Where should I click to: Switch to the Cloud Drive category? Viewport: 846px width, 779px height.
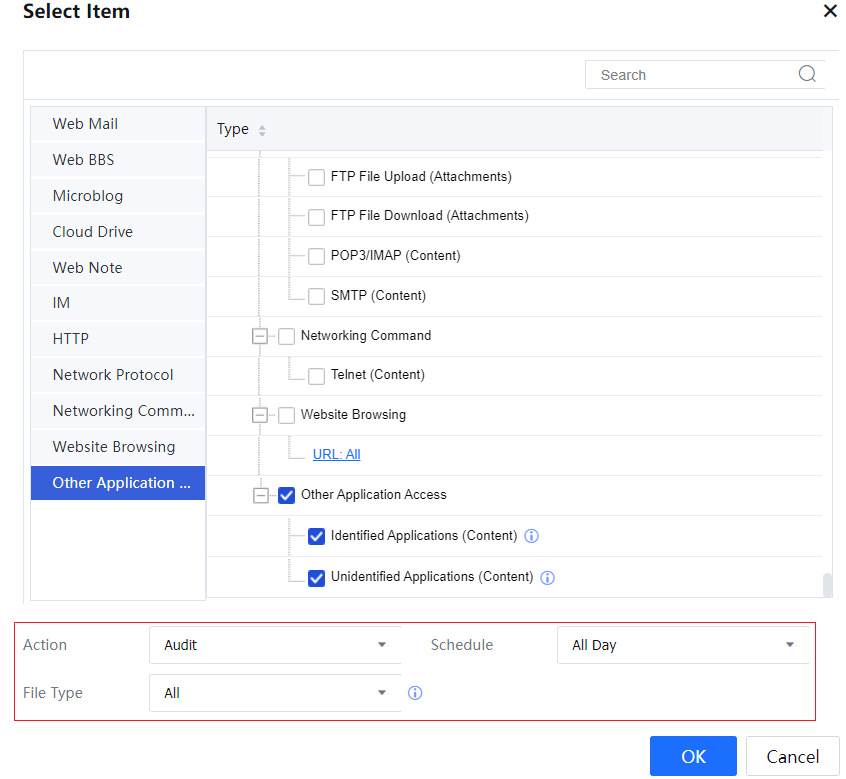(x=93, y=232)
